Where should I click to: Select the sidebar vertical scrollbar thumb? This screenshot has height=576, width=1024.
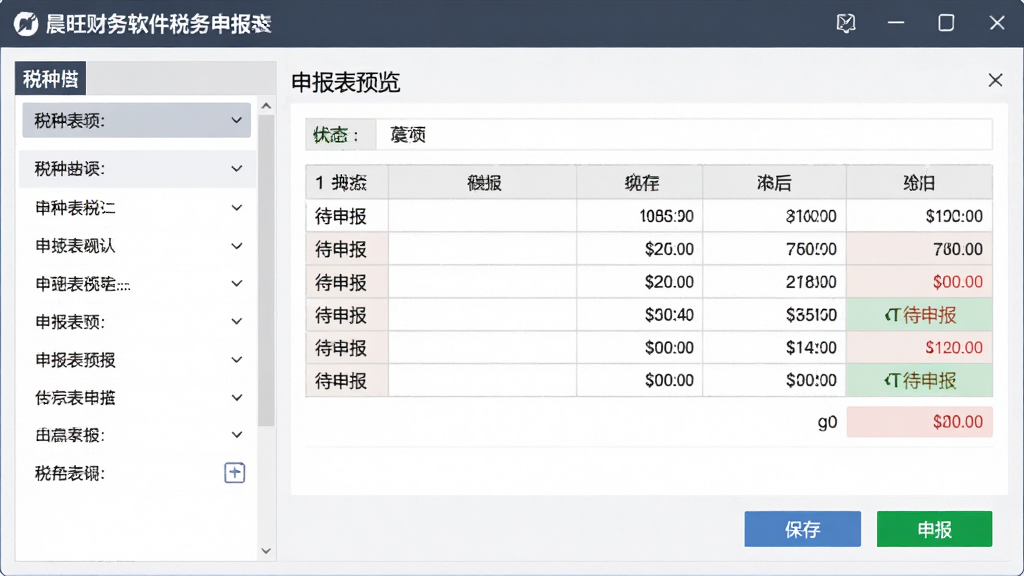click(266, 270)
